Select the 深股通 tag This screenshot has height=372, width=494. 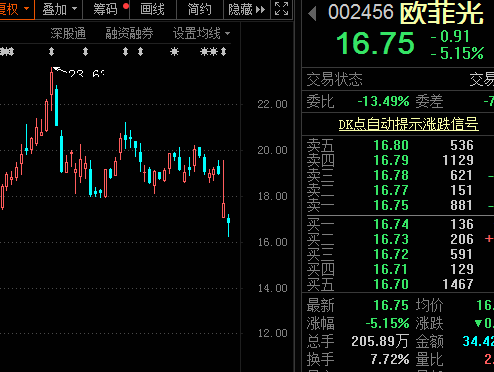point(68,33)
